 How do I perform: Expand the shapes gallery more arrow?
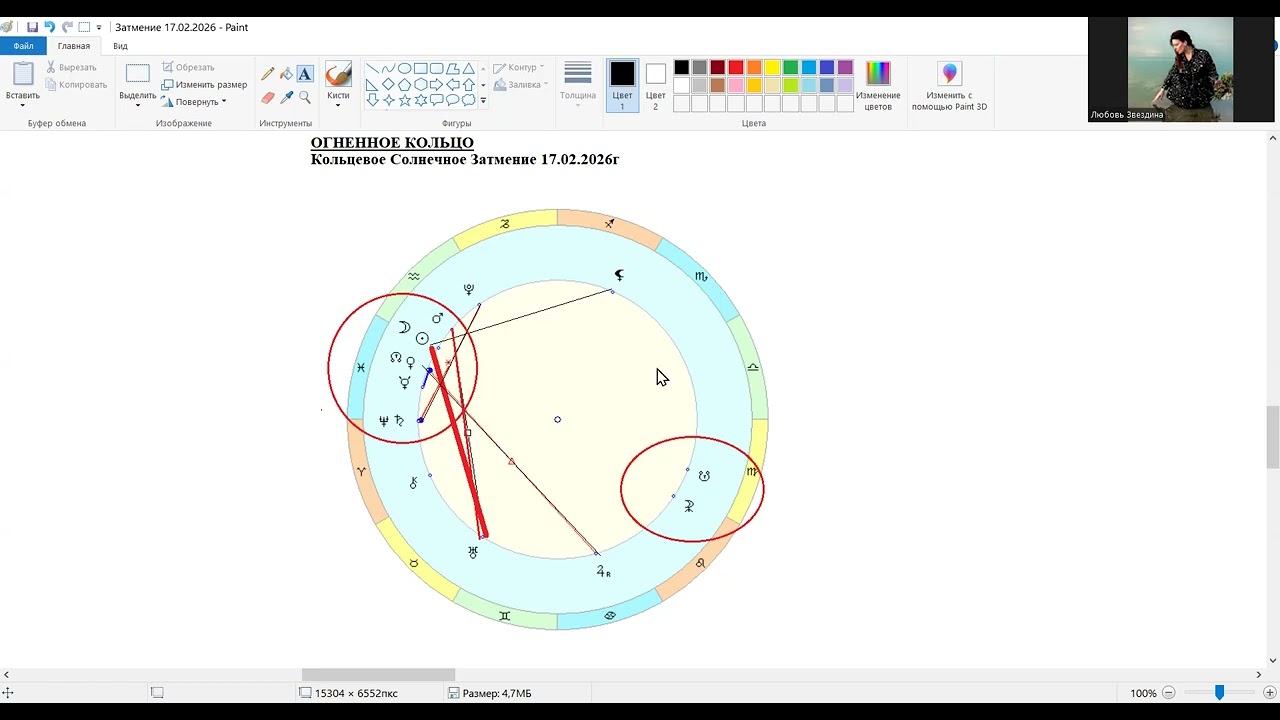click(x=483, y=100)
